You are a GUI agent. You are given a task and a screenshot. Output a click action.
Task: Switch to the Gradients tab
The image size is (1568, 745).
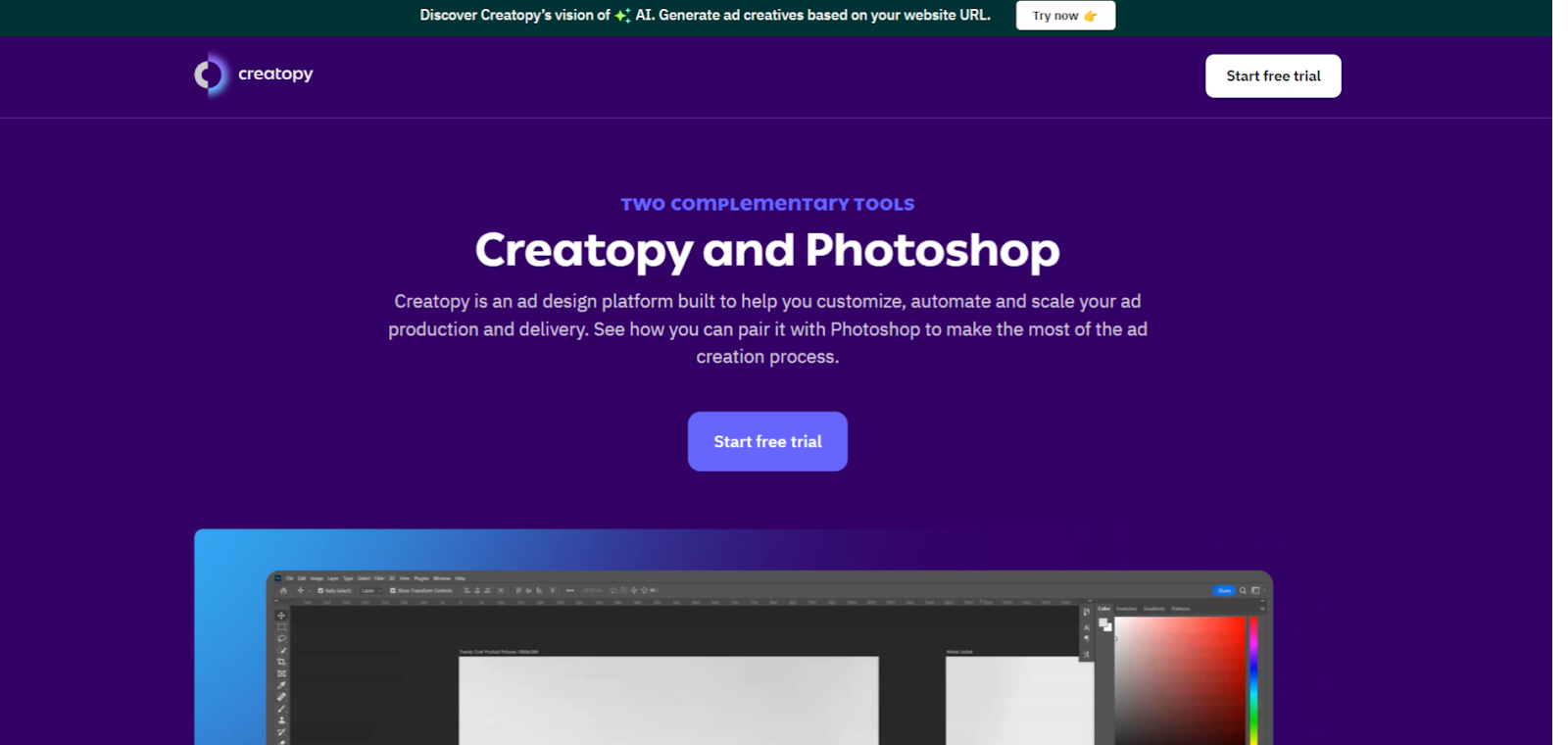1153,609
